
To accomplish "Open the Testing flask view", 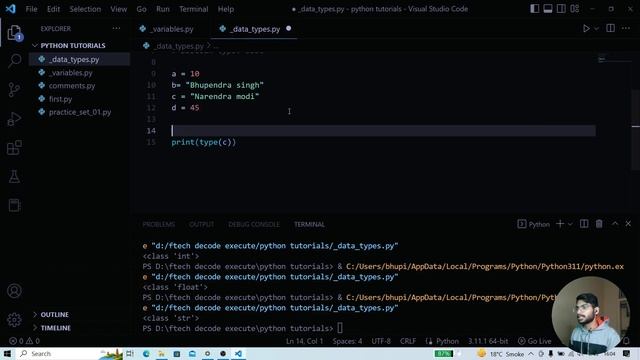I will [x=14, y=177].
